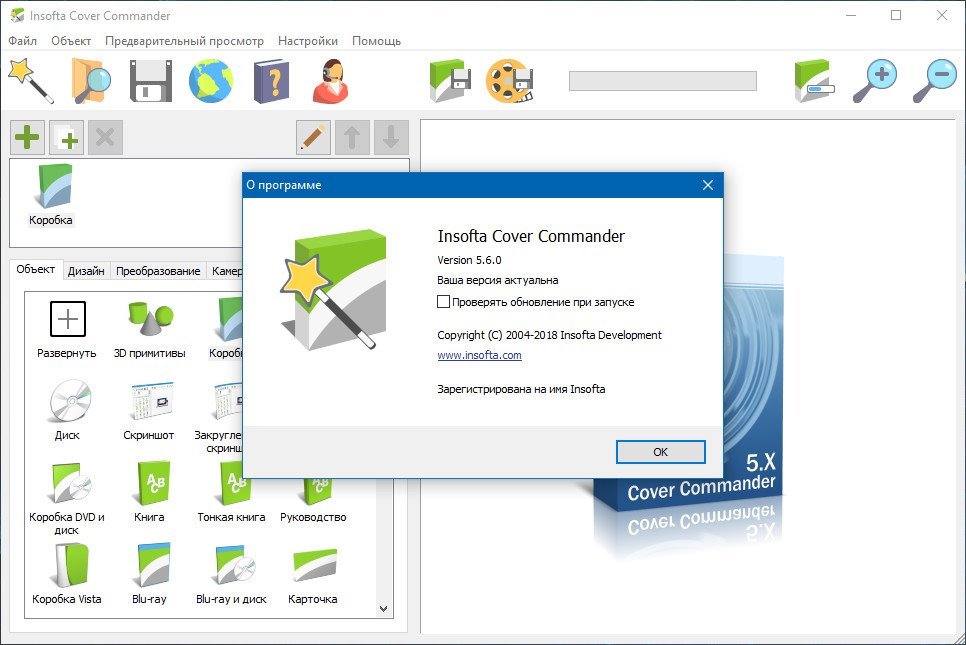
Task: Contact support operator icon
Action: point(331,81)
